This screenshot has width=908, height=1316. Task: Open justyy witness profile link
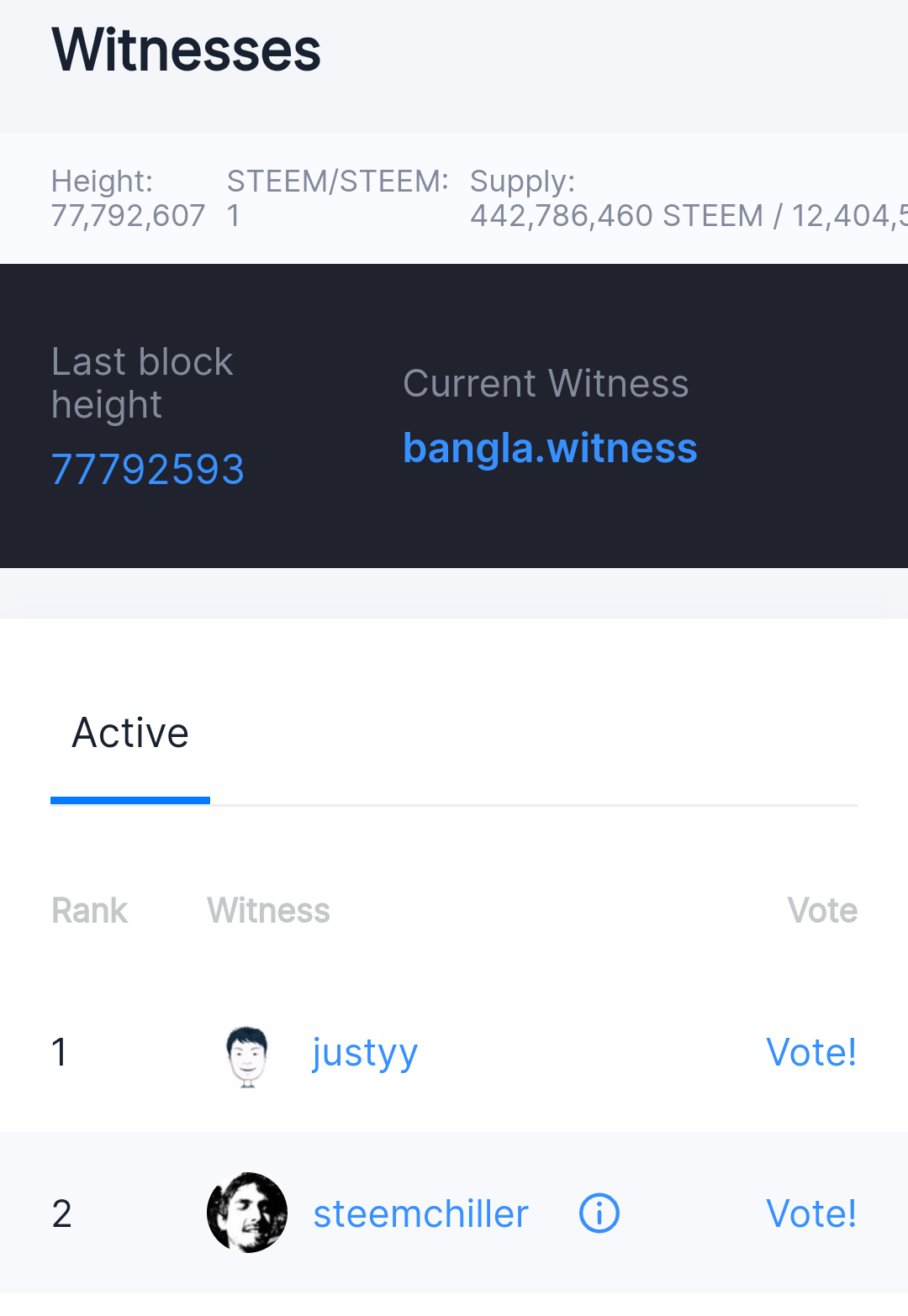[x=365, y=1052]
